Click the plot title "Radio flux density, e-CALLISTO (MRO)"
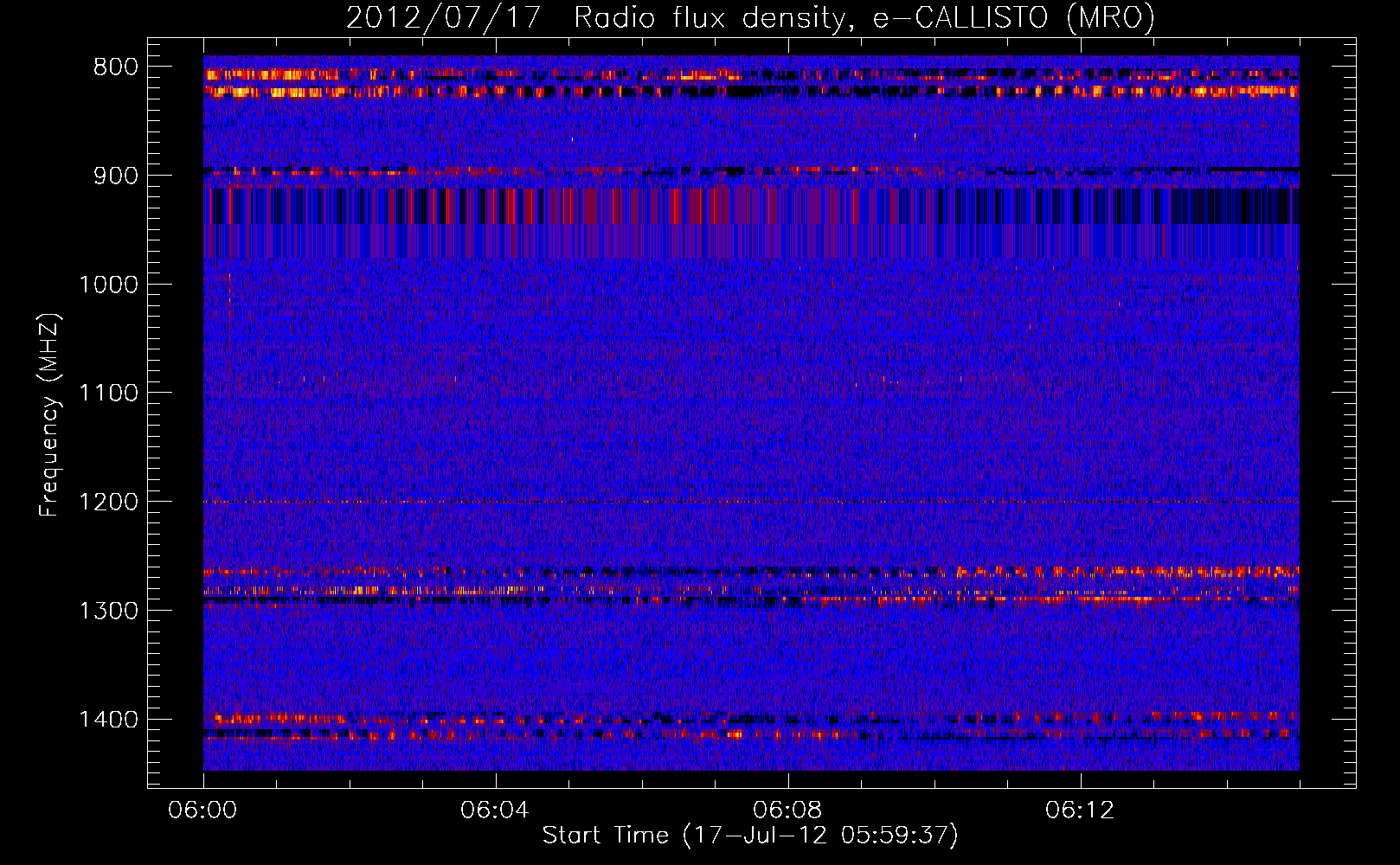Screen dimensions: 1400x865 click(x=864, y=17)
